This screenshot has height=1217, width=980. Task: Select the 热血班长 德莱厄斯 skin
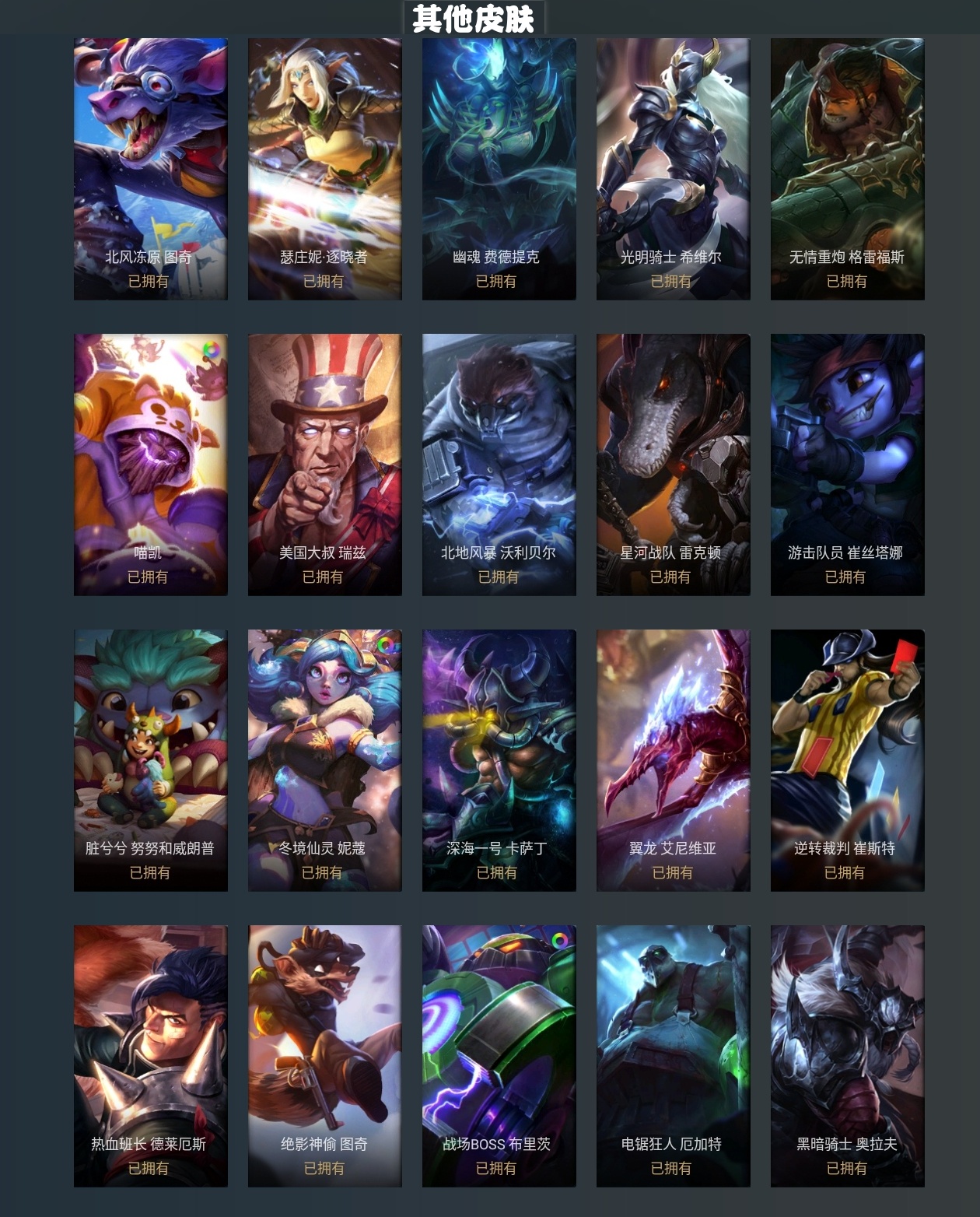151,1056
